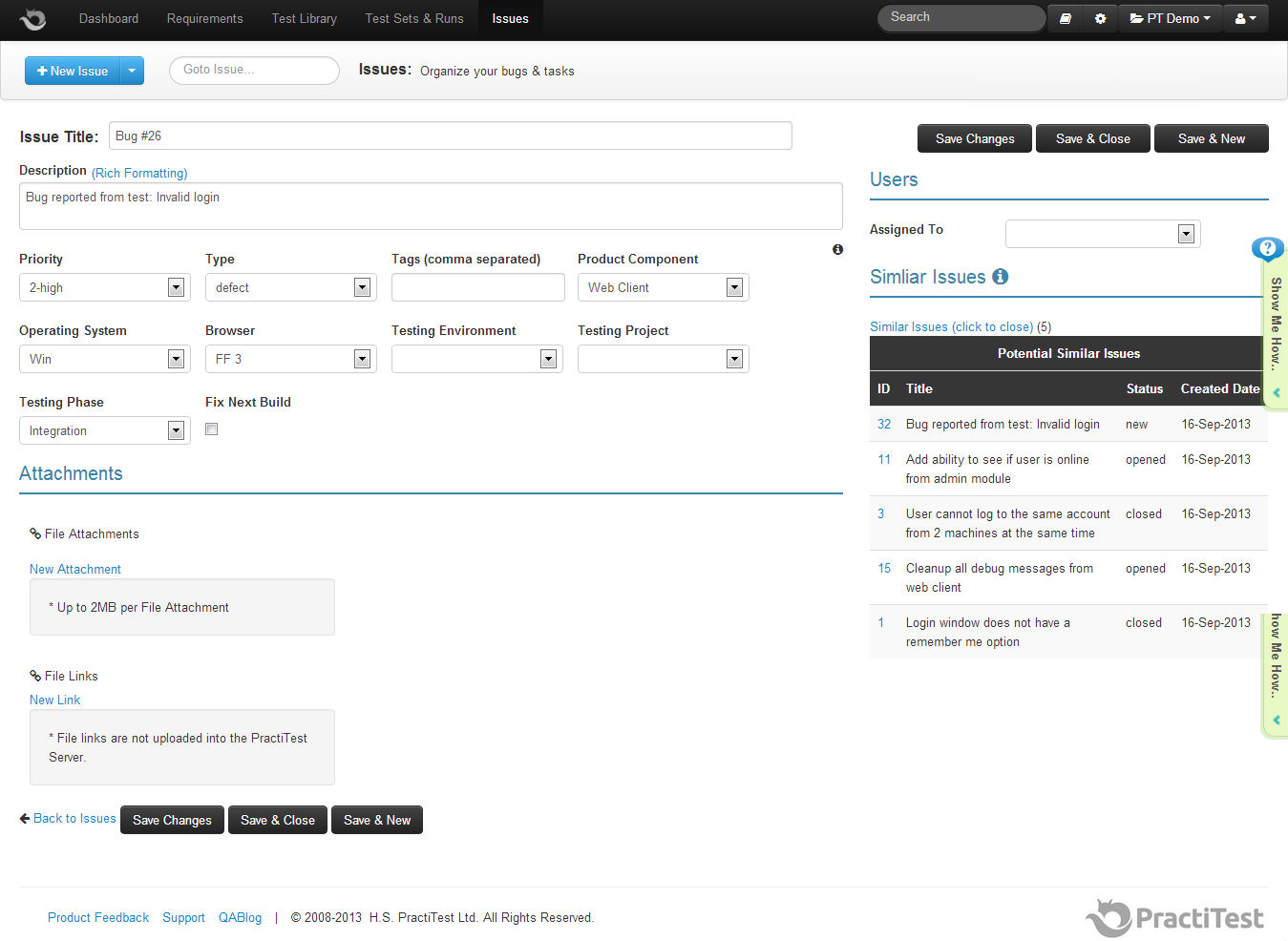Open similar issue 32 from the list
This screenshot has width=1288, height=941.
point(884,424)
